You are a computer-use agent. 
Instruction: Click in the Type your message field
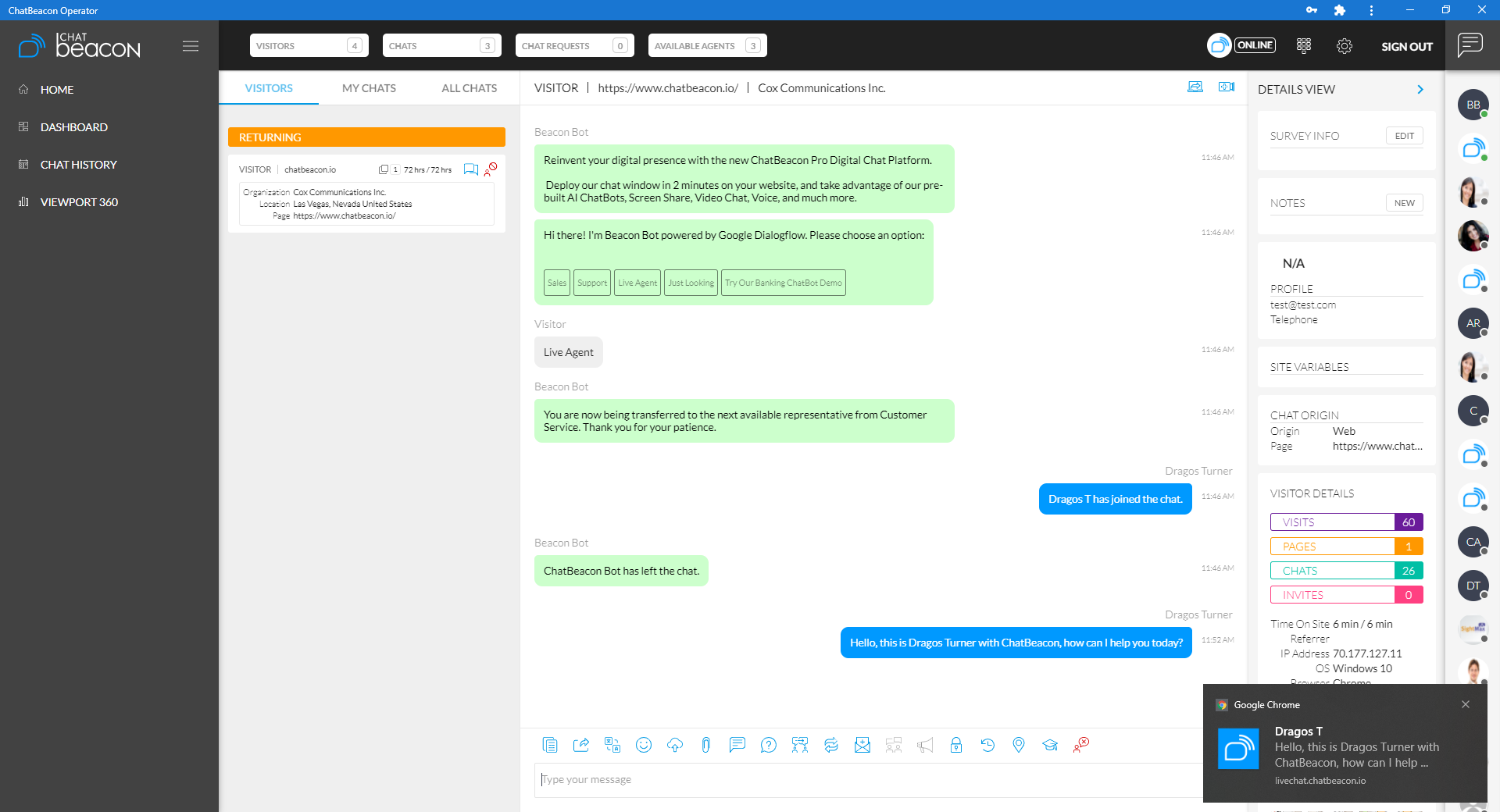point(869,780)
